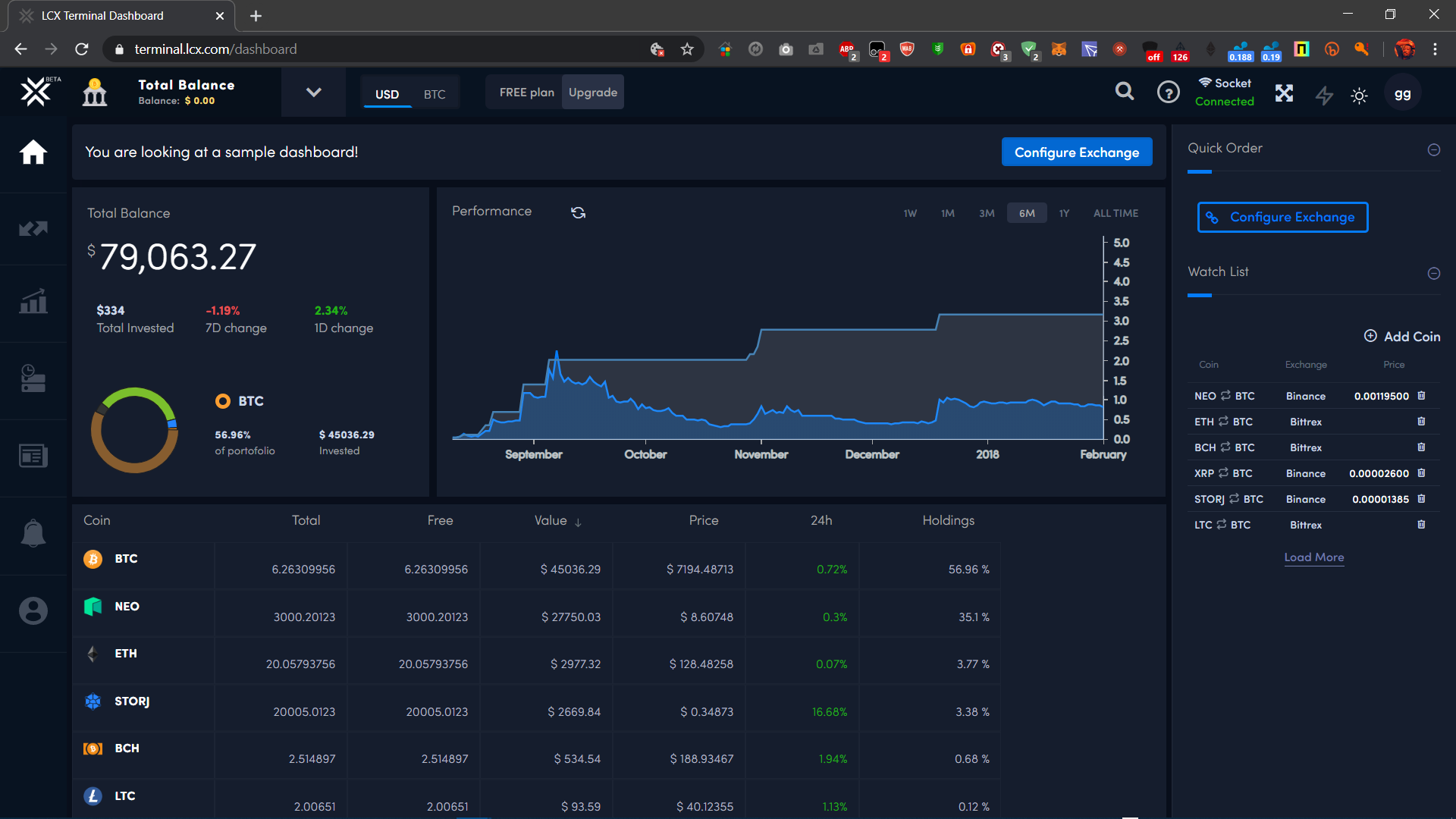The height and width of the screenshot is (819, 1456).
Task: Switch currency display to BTC
Action: click(x=435, y=94)
